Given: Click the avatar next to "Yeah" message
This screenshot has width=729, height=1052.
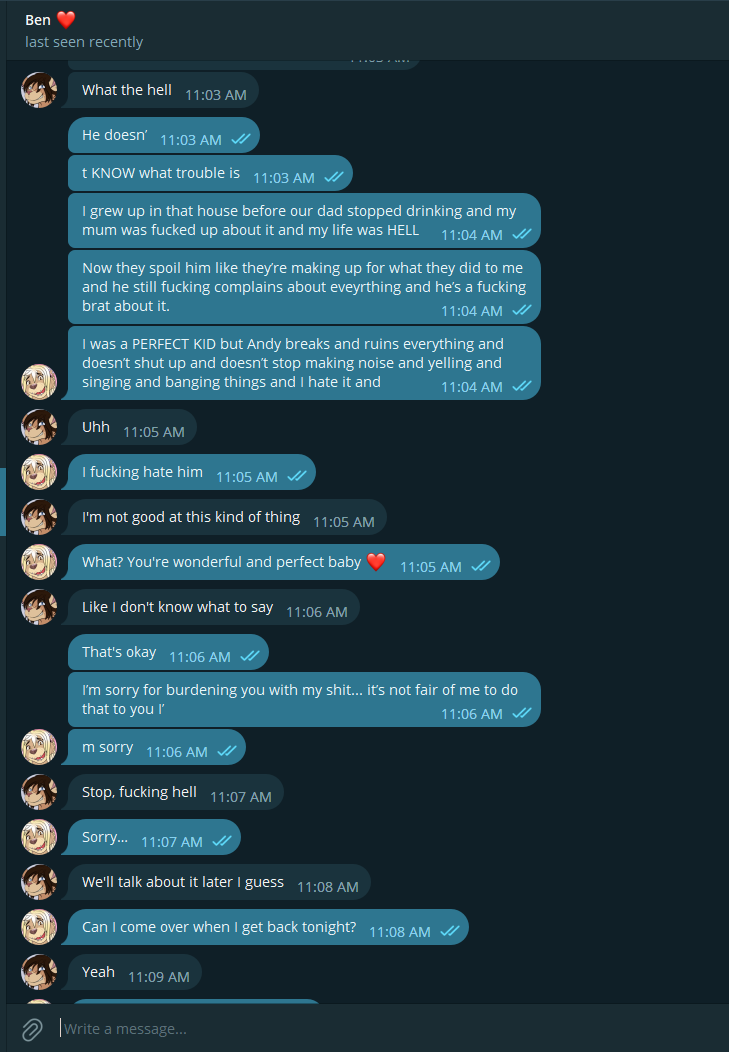Looking at the screenshot, I should tap(39, 972).
